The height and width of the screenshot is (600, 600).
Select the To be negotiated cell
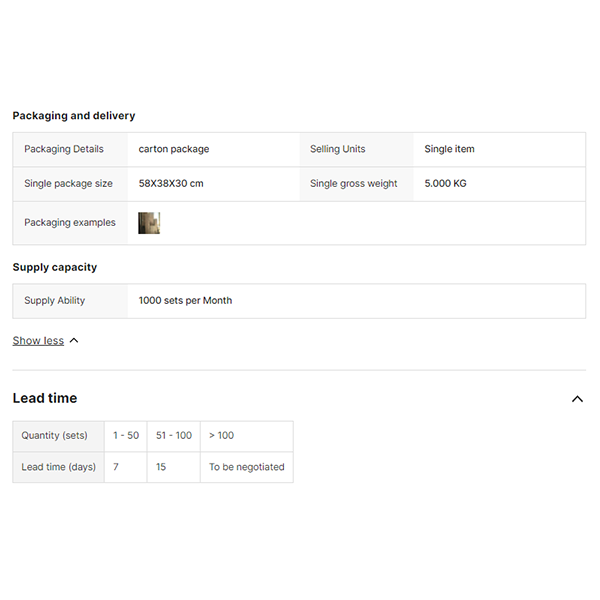pos(247,467)
